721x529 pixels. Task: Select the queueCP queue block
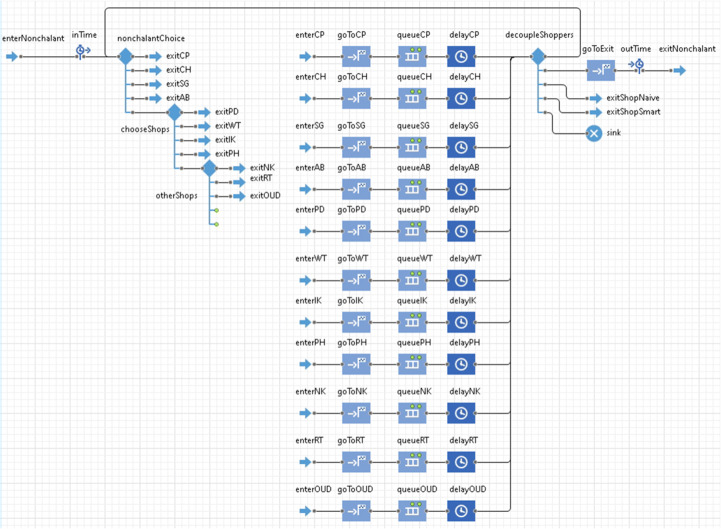(412, 56)
